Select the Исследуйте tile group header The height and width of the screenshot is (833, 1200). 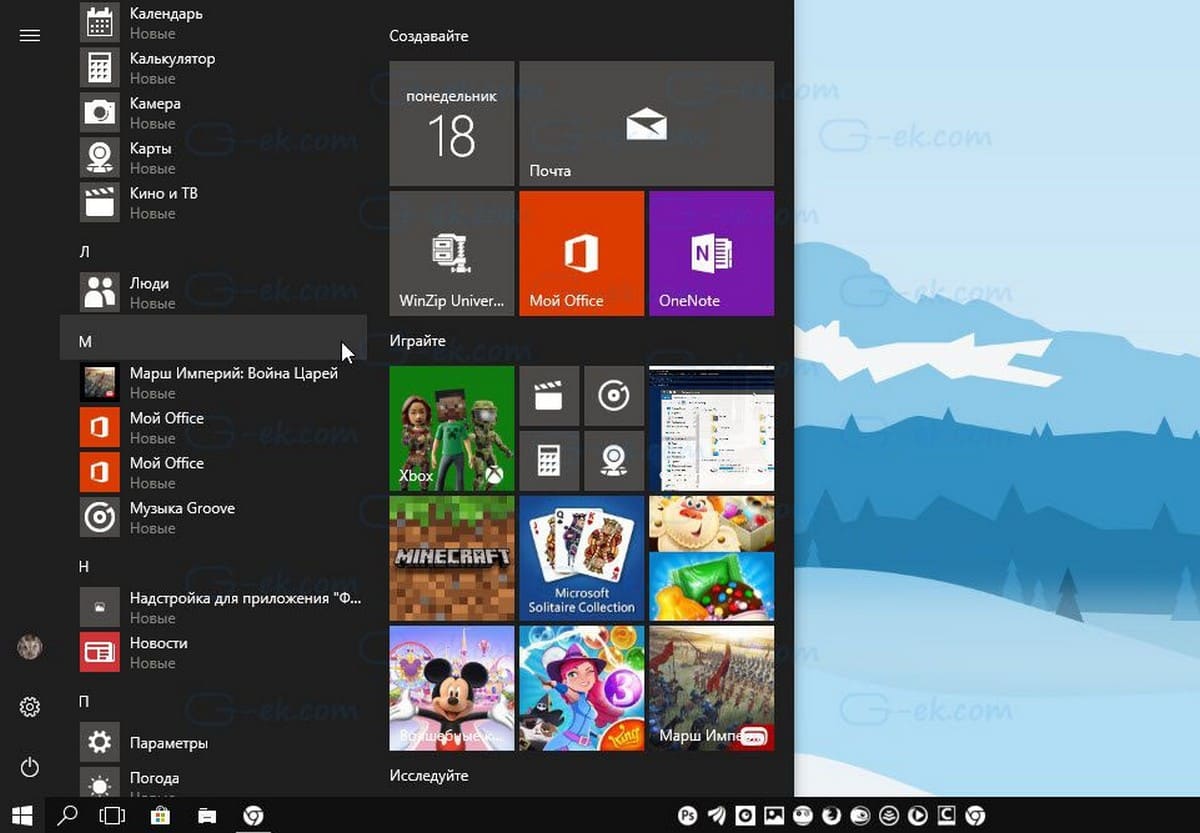coord(429,775)
